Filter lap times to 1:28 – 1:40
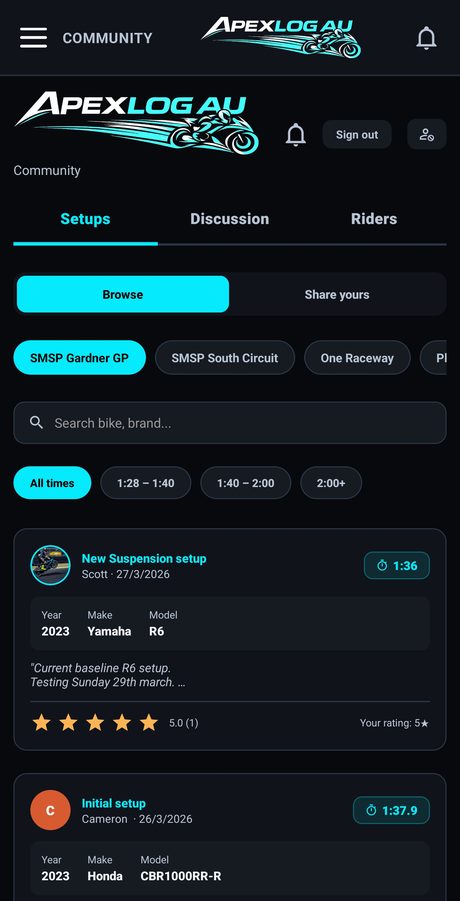Screen dimensions: 460x901 (x=146, y=483)
